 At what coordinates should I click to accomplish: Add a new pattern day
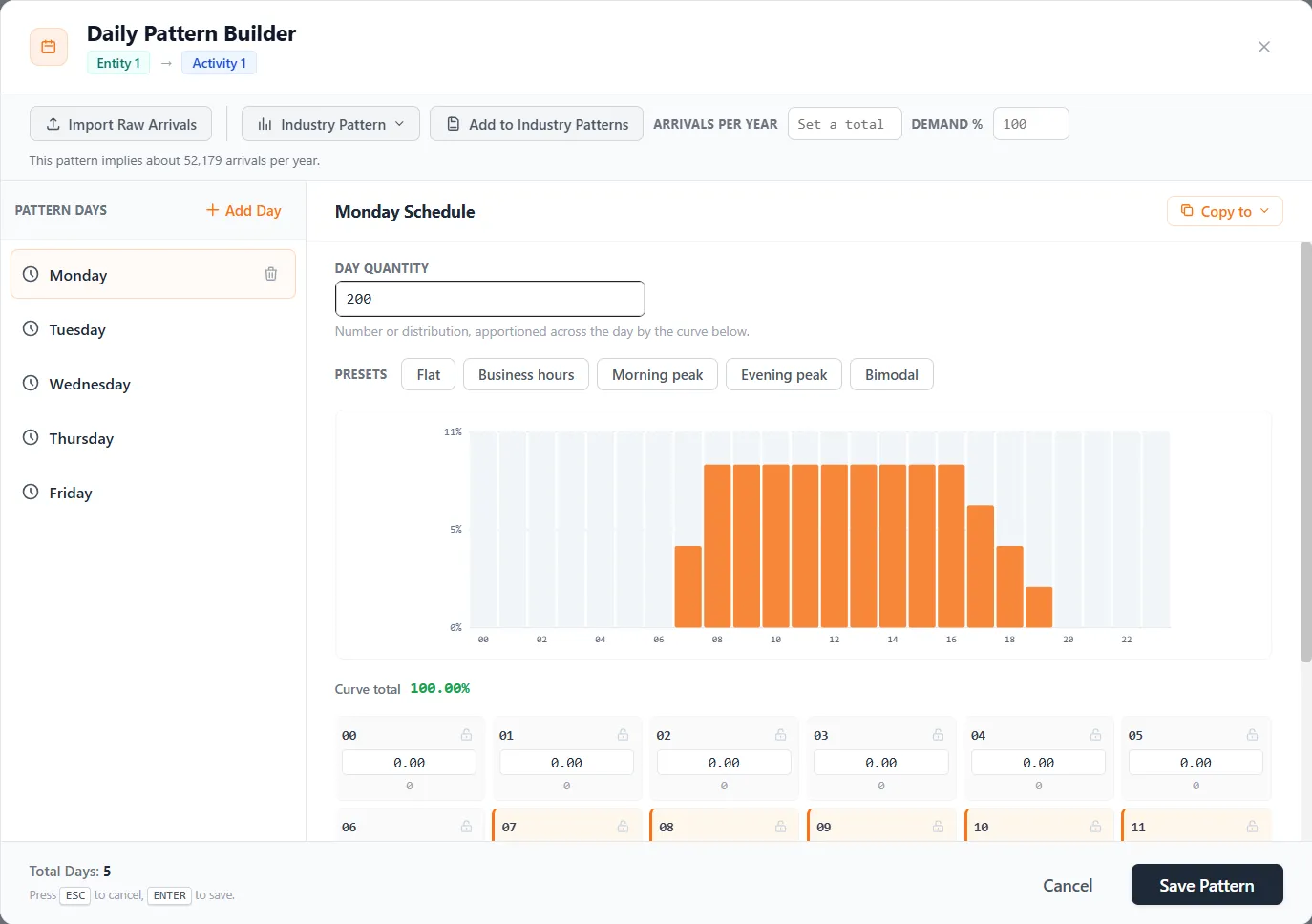click(x=243, y=210)
